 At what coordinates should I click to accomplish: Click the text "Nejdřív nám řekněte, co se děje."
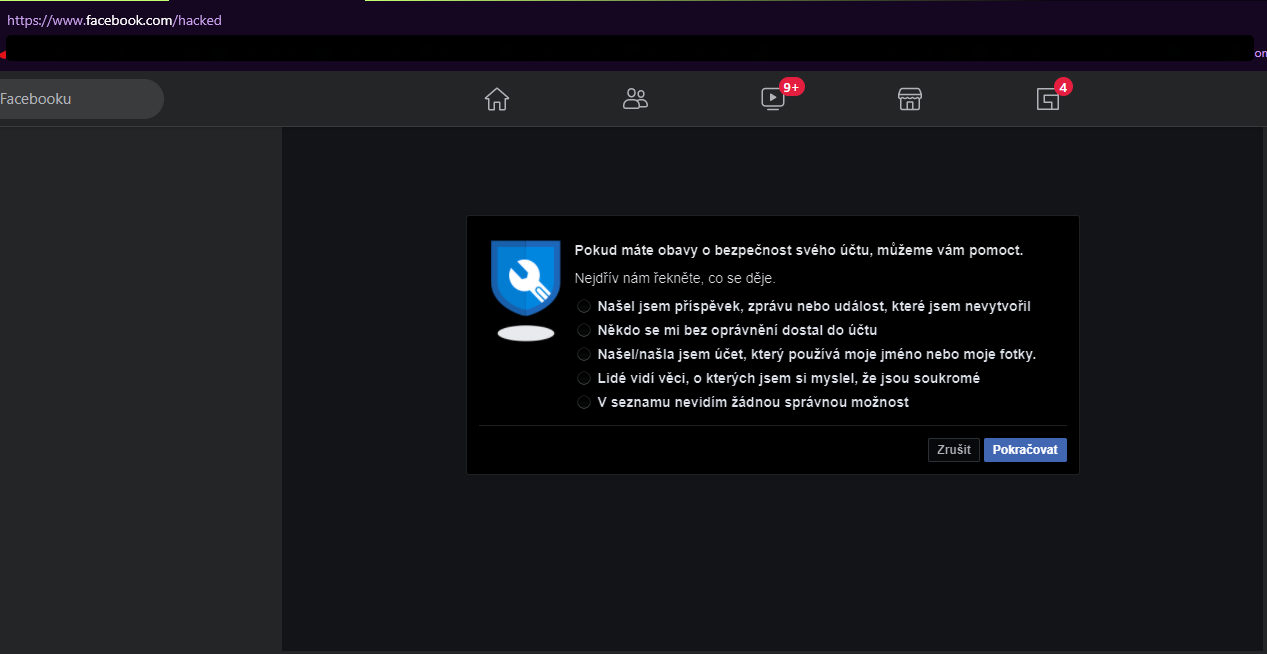coord(675,278)
